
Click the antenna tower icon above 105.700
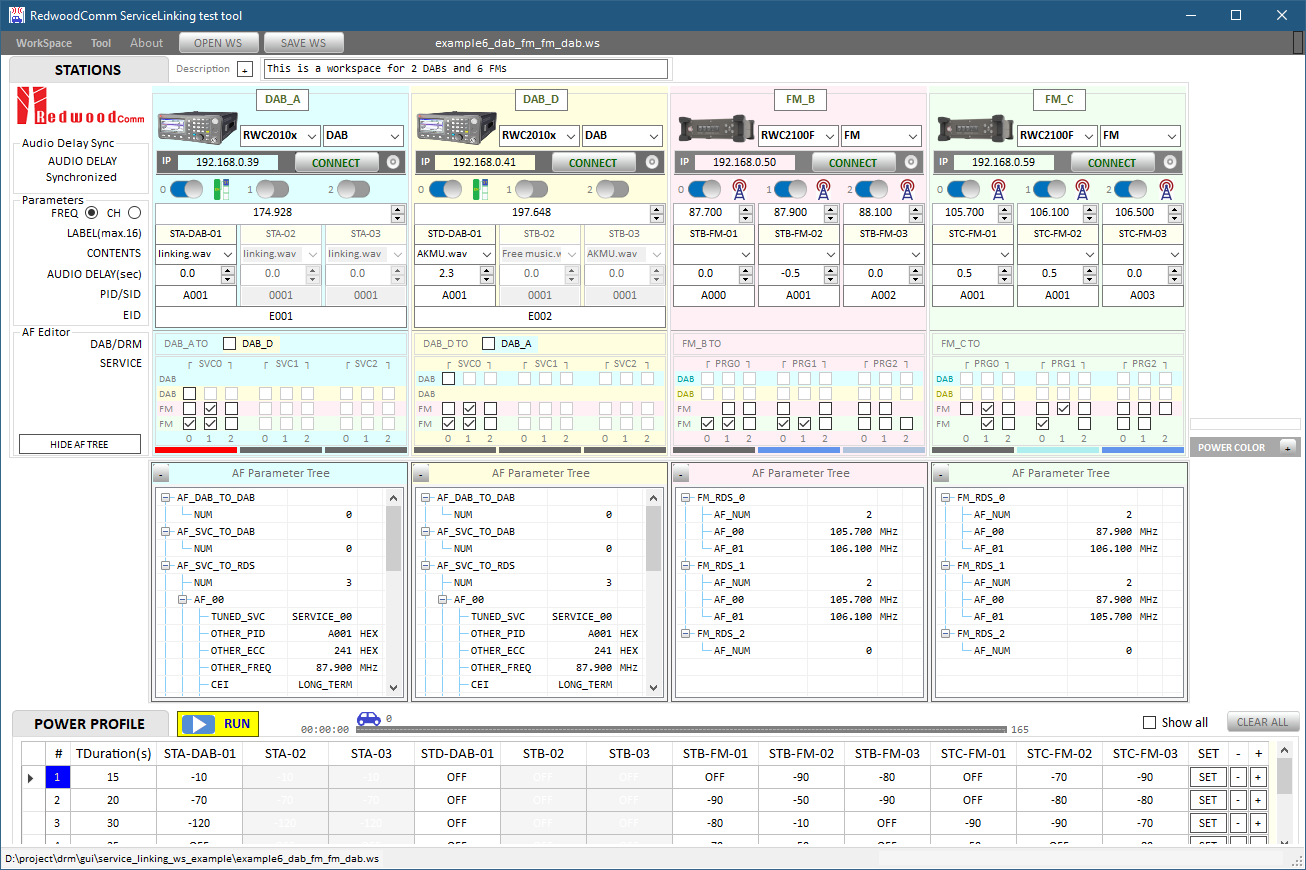point(999,189)
